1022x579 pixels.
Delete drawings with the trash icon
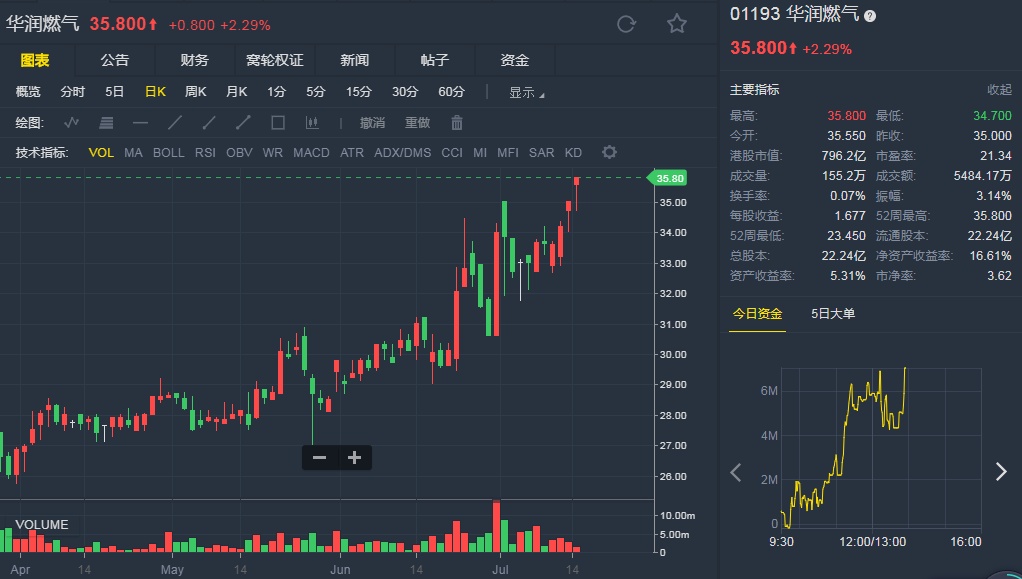click(x=457, y=123)
